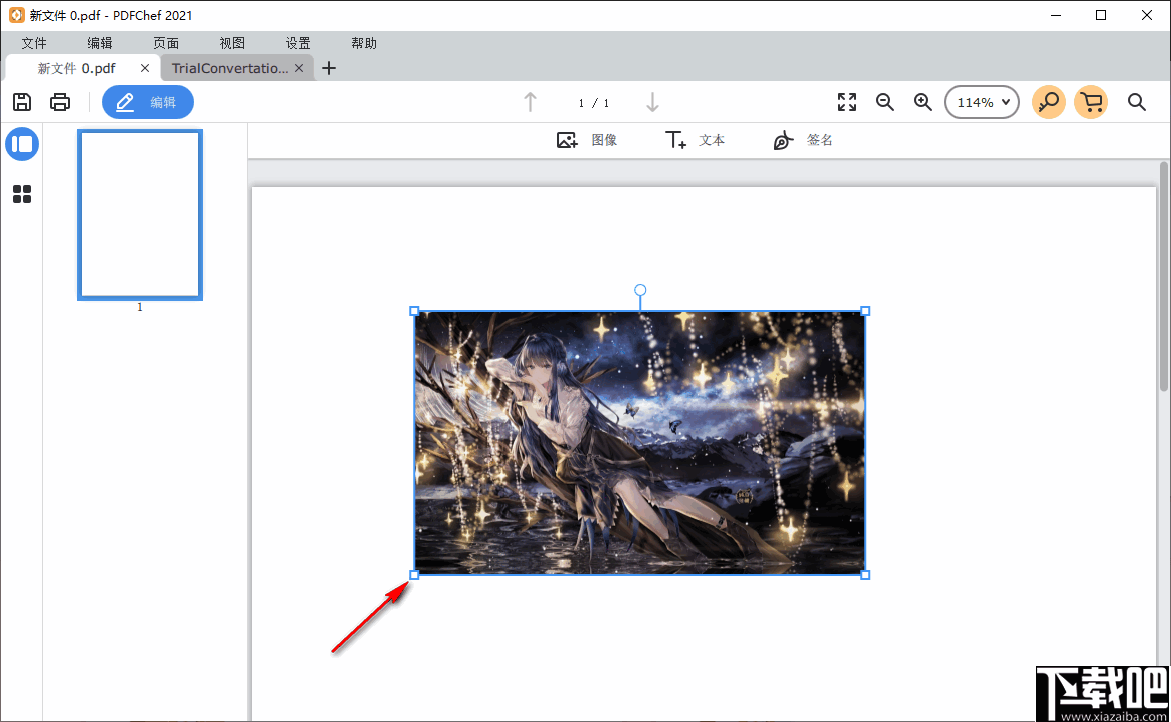
Task: Select page 1 thumbnail in the sidebar
Action: (139, 214)
